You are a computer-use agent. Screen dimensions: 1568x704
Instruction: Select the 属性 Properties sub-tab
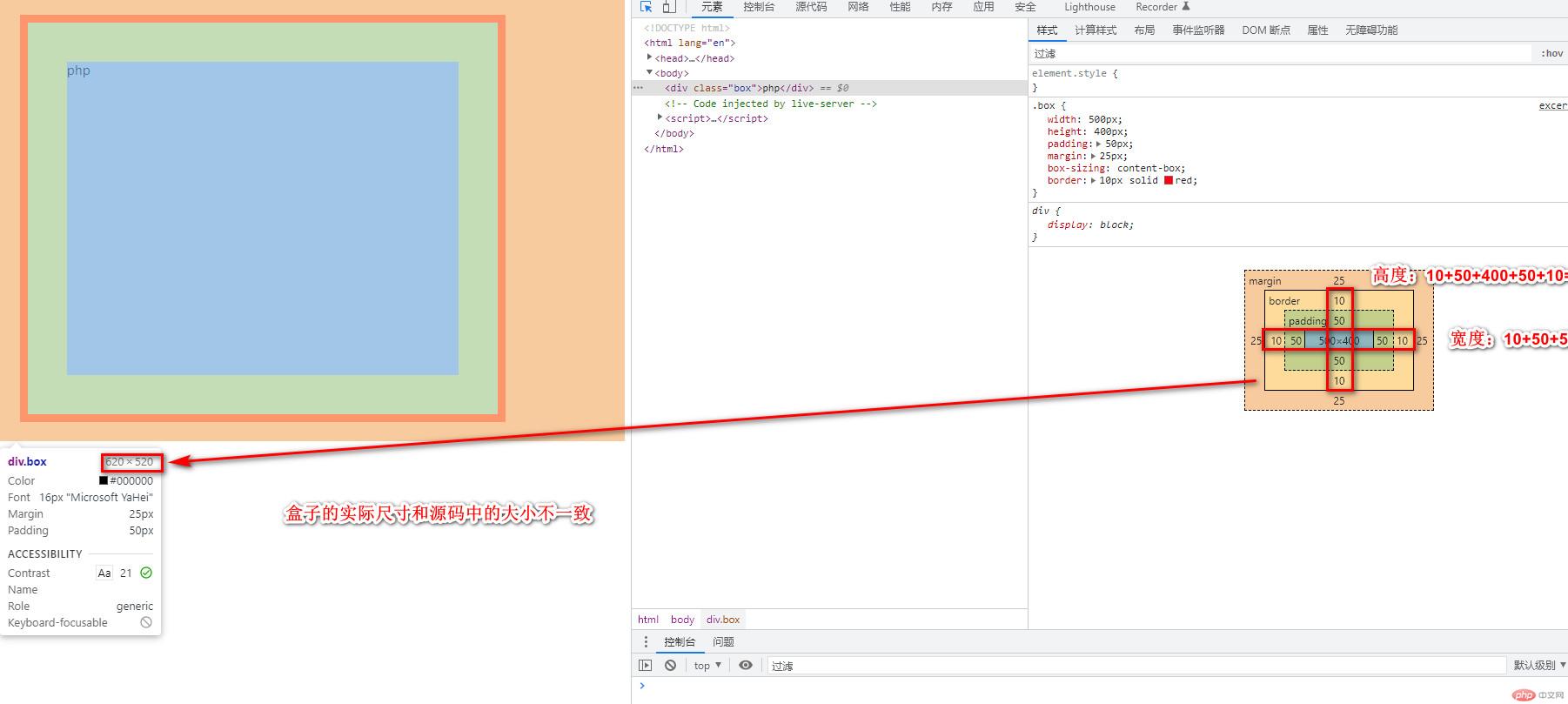tap(1317, 30)
